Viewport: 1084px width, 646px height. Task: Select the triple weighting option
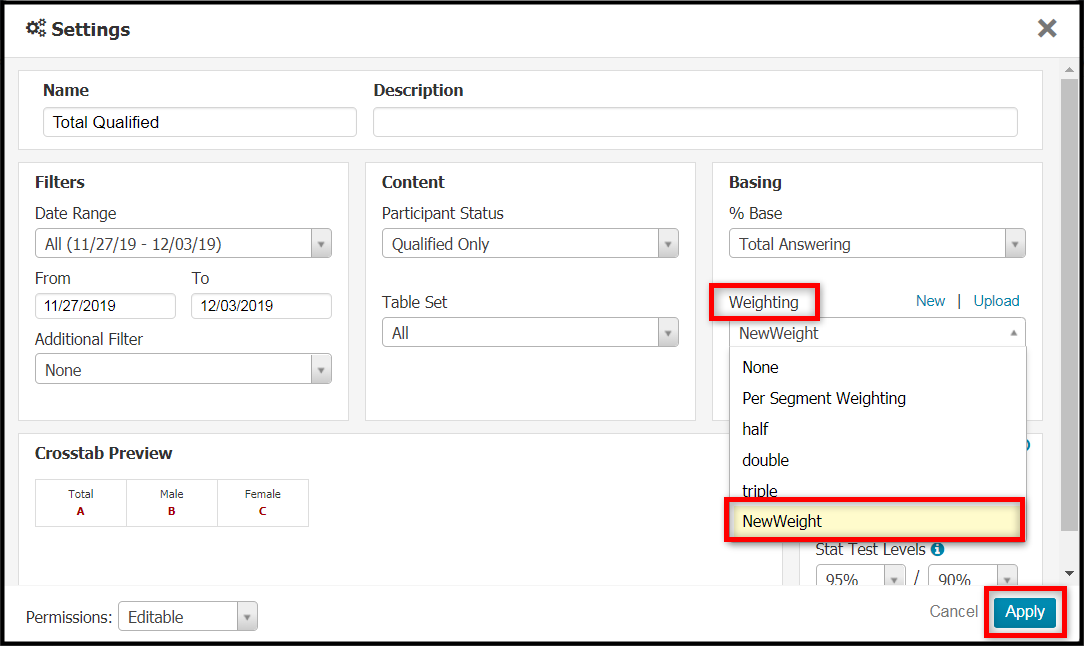[x=877, y=490]
